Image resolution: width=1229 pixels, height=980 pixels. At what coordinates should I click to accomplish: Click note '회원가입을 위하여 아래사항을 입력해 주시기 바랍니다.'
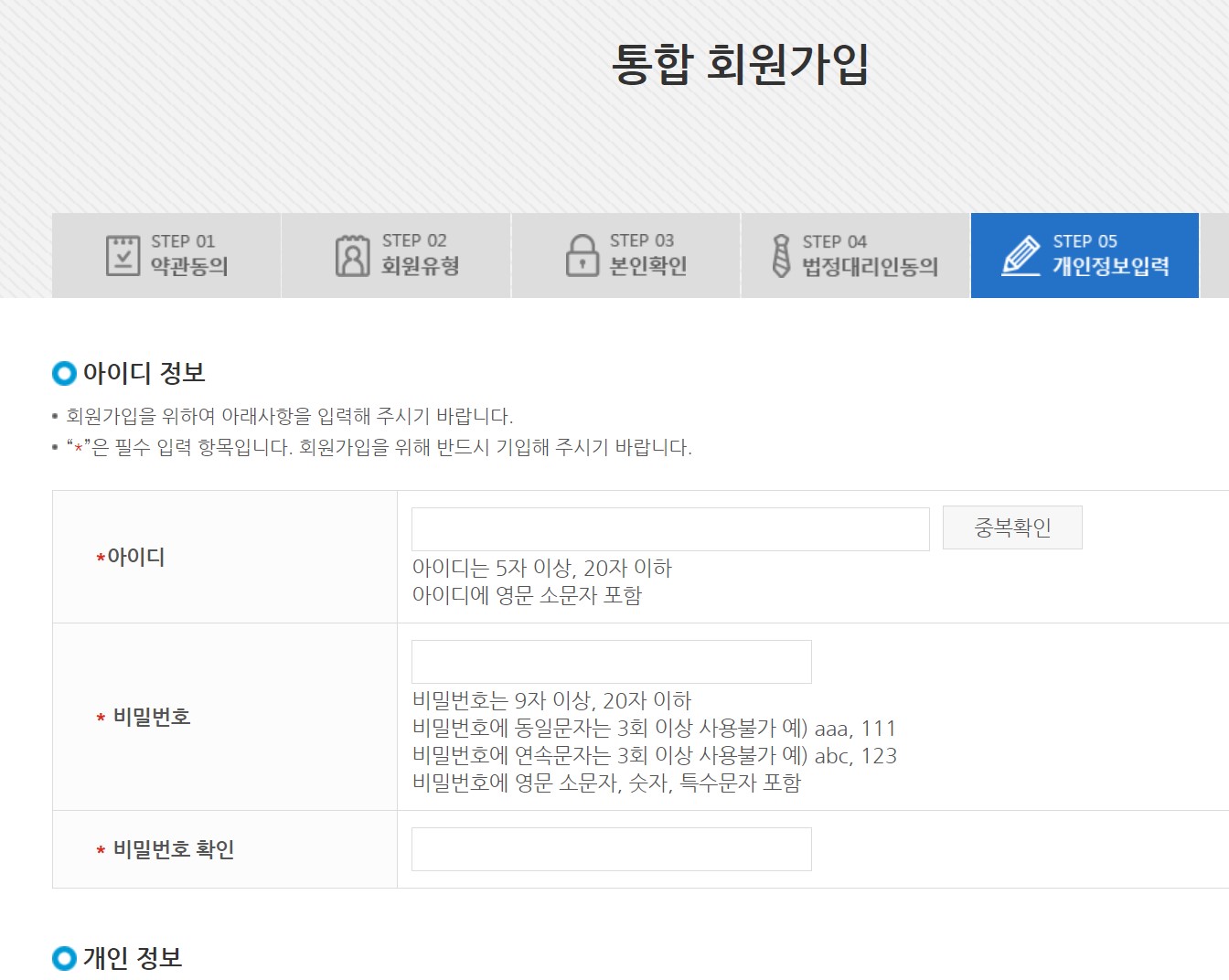point(290,416)
